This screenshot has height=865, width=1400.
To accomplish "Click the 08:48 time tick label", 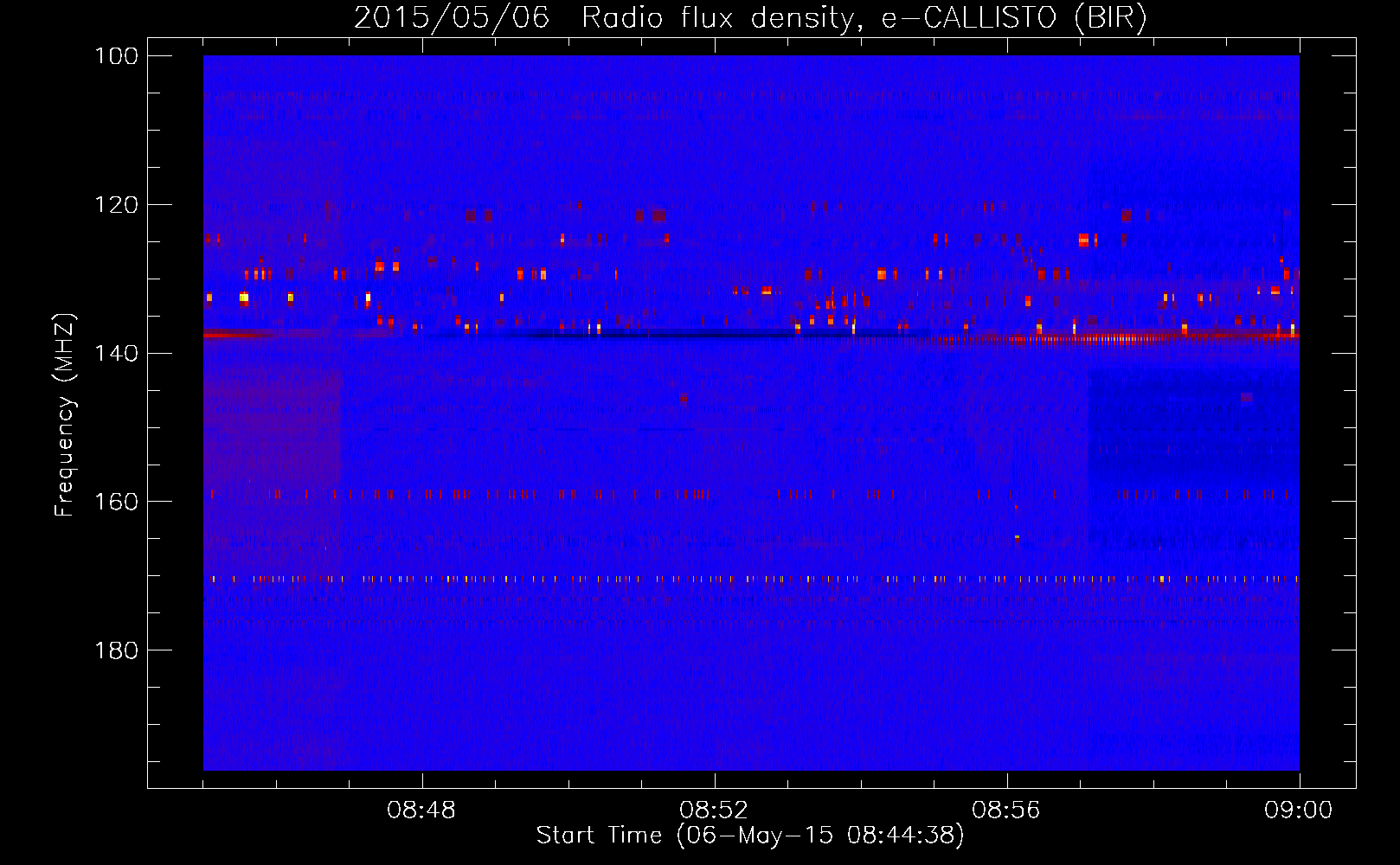I will pyautogui.click(x=421, y=811).
